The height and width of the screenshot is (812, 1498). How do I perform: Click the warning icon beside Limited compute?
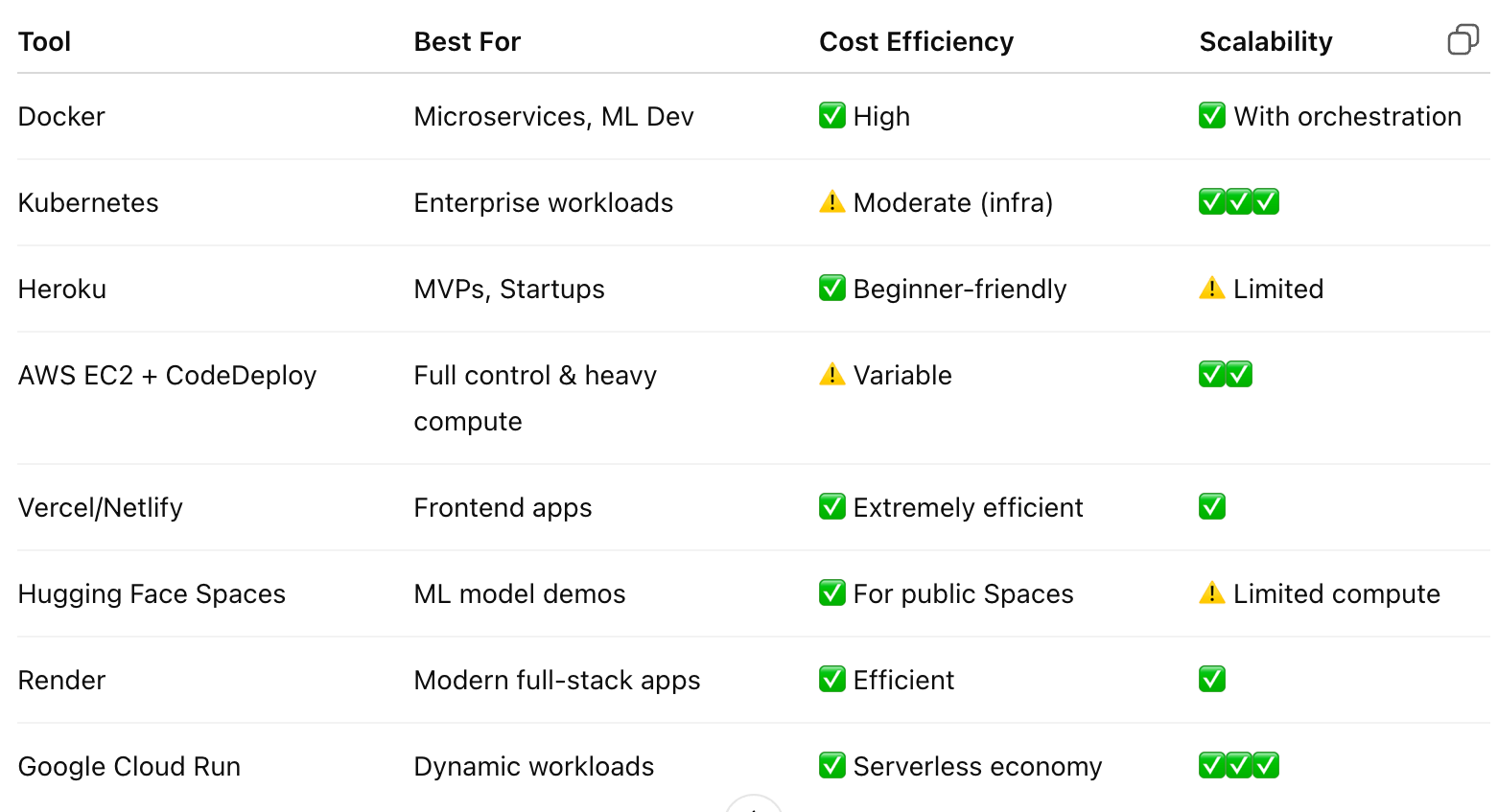pos(1211,593)
